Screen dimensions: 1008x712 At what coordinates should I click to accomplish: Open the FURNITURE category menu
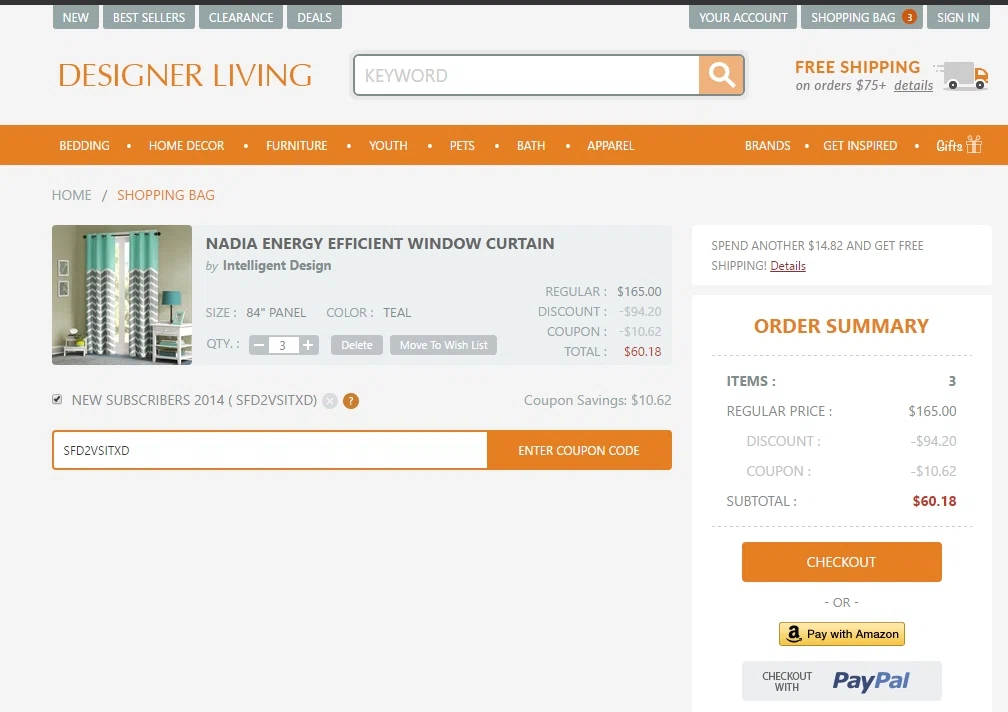(296, 146)
